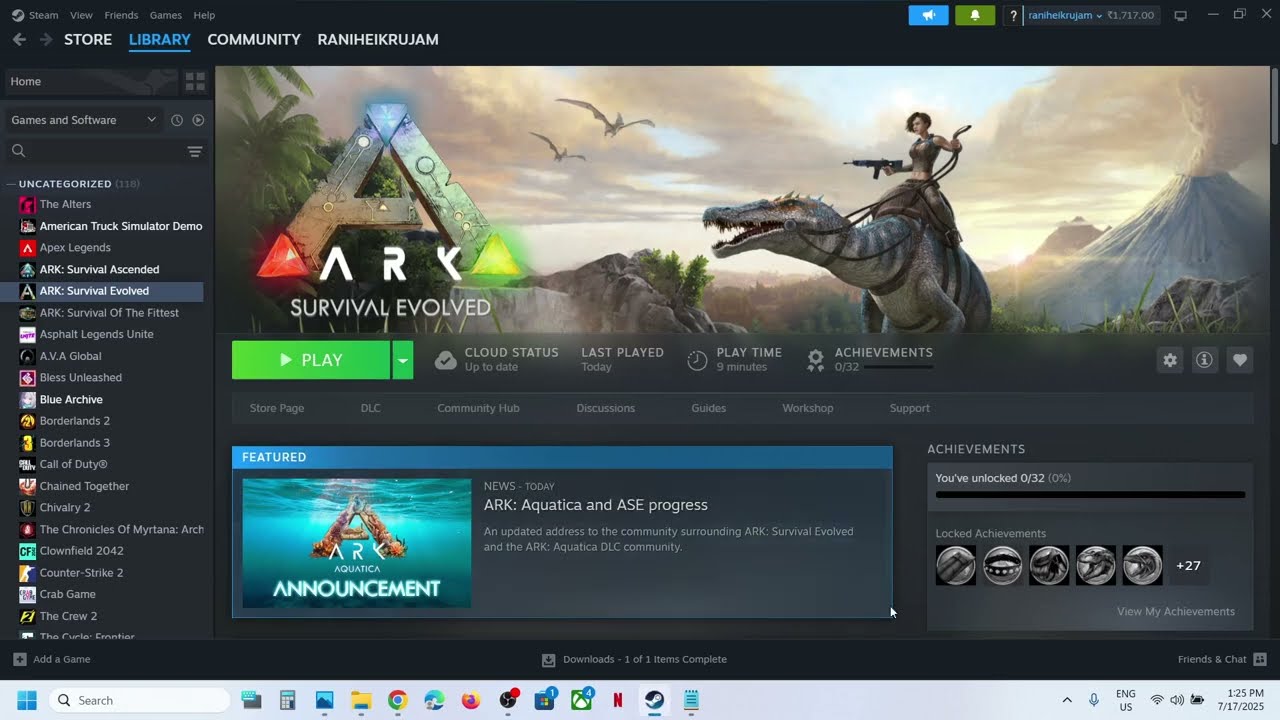Viewport: 1280px width, 720px height.
Task: Click the Windows Start button
Action: (x=27, y=700)
